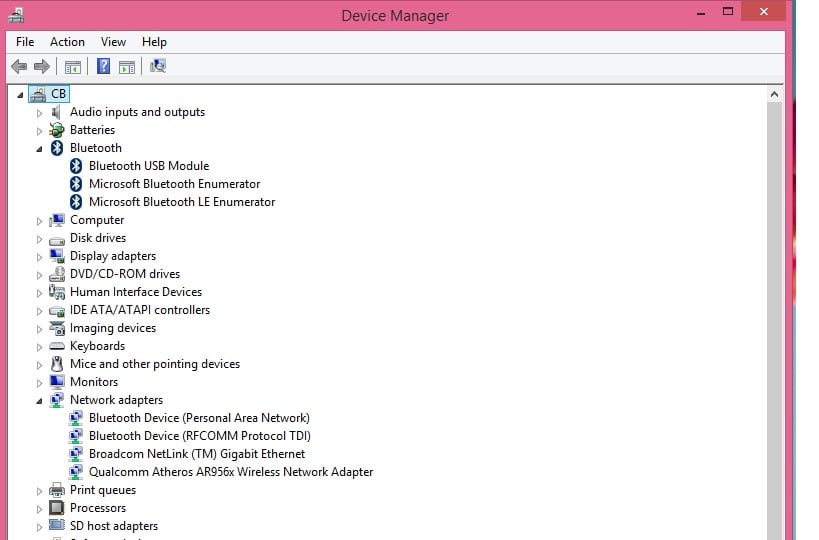Click the Batteries category icon
This screenshot has height=540, width=819.
tap(56, 130)
